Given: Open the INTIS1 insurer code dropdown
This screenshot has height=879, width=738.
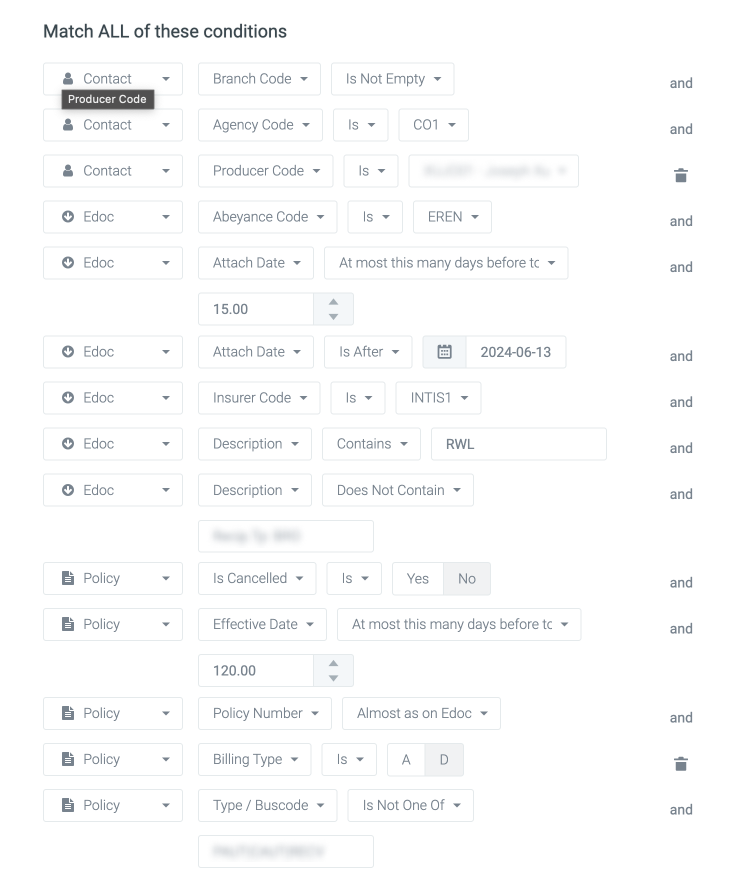Looking at the screenshot, I should [438, 398].
